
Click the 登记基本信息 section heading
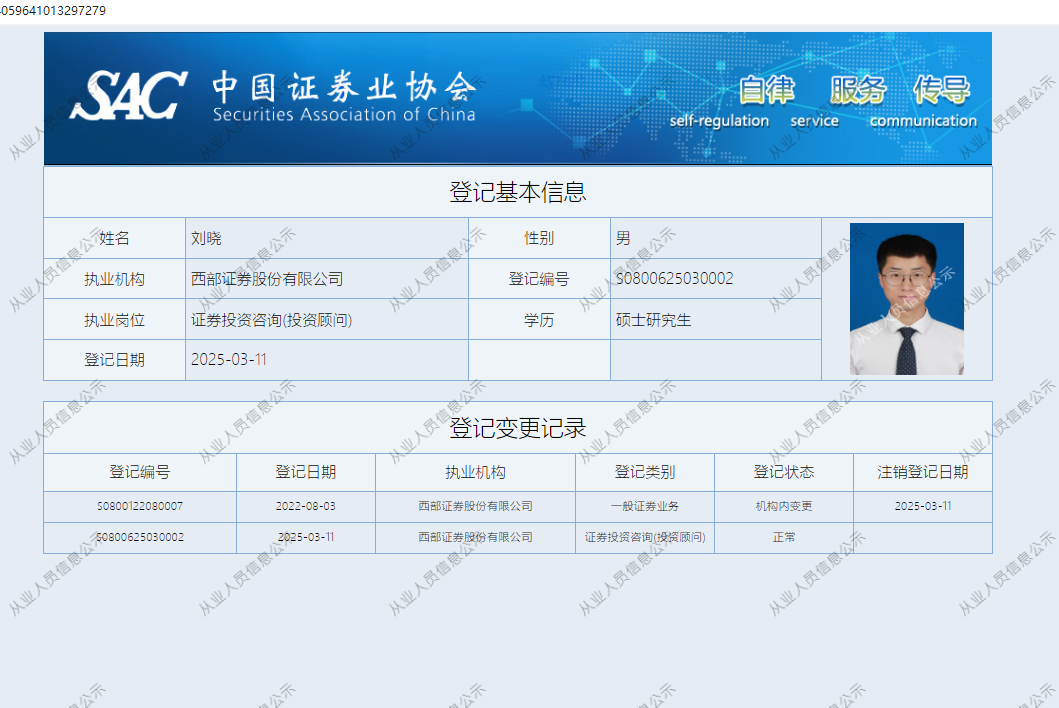pyautogui.click(x=517, y=192)
